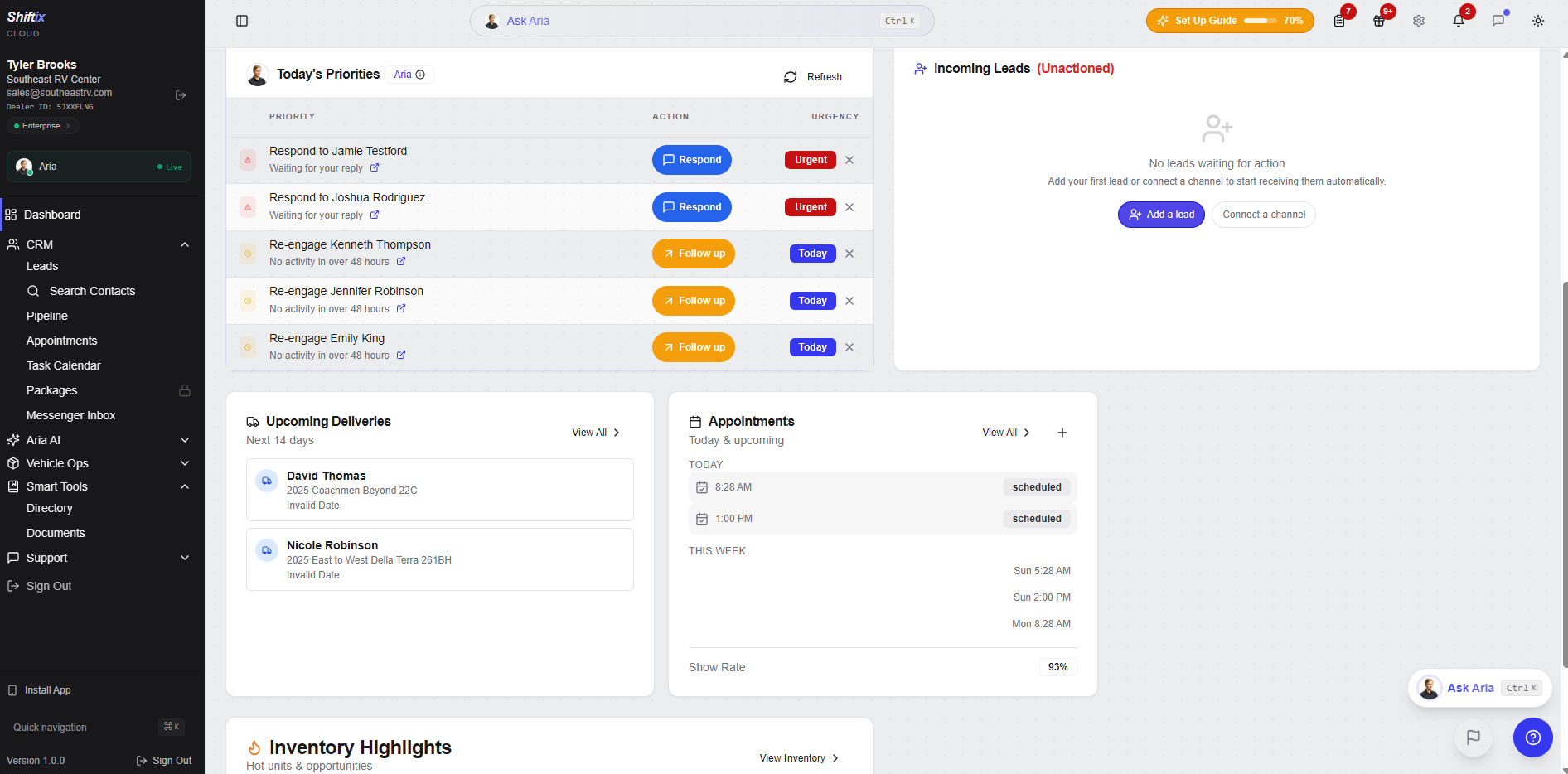Click the Connect a channel button
The height and width of the screenshot is (774, 1568).
[x=1264, y=215]
